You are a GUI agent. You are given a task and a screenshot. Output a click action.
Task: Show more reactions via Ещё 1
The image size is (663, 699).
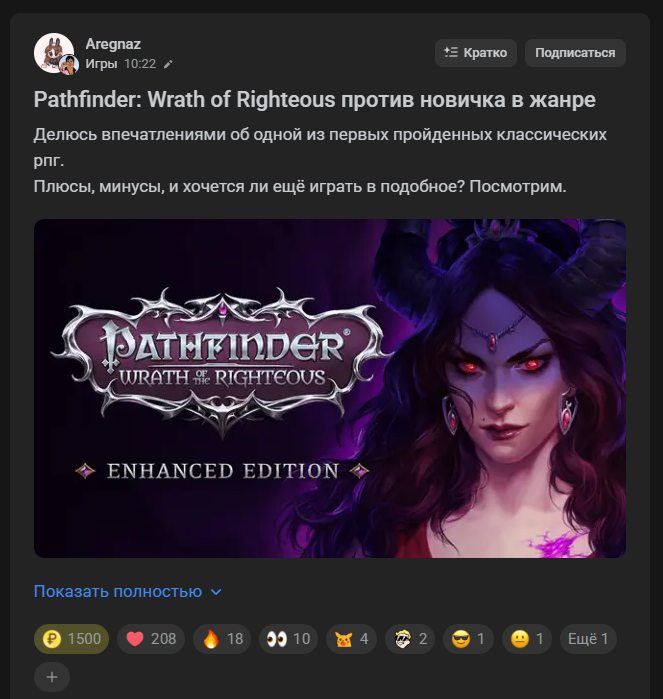pyautogui.click(x=588, y=639)
